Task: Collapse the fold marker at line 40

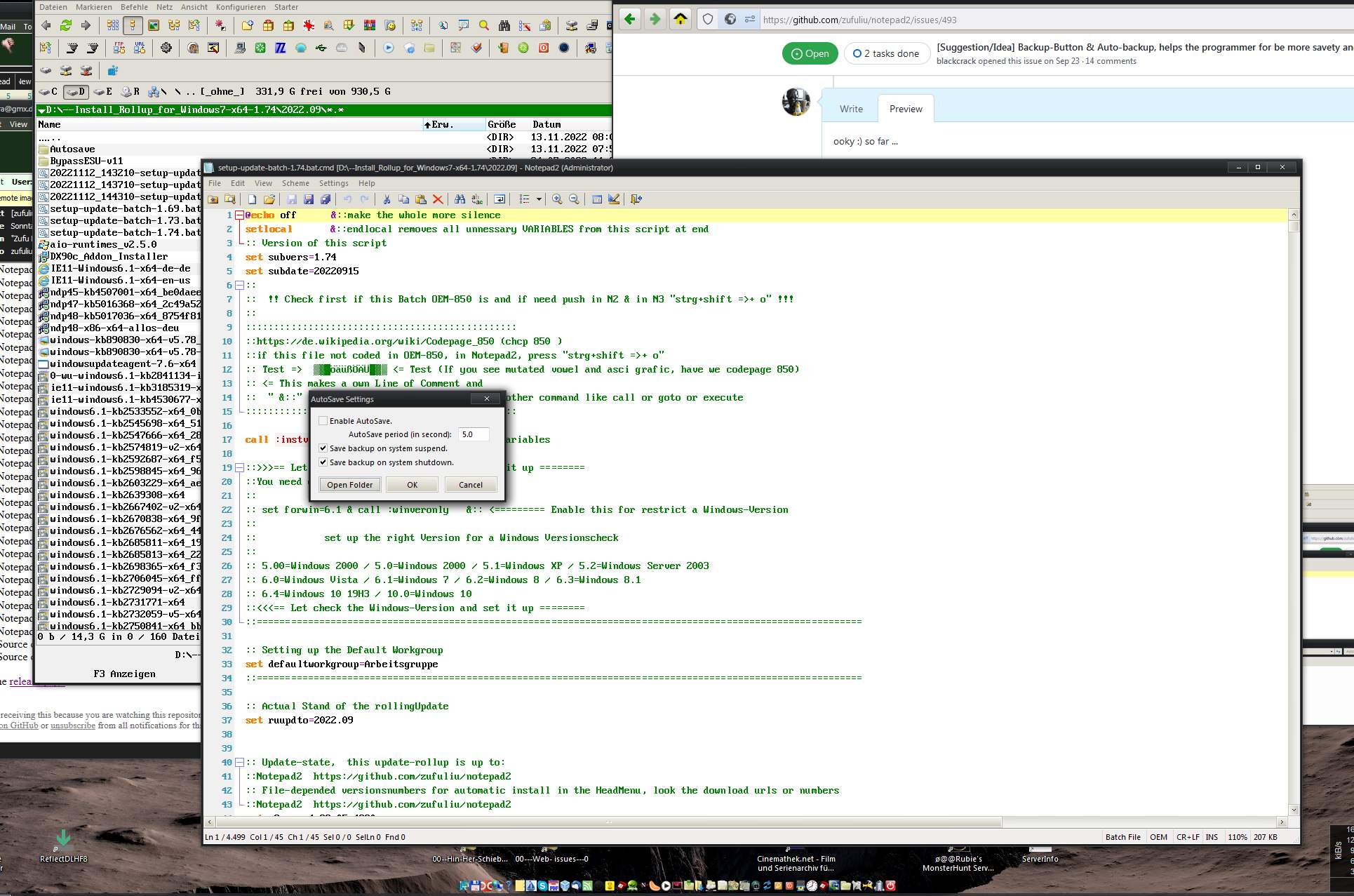Action: click(239, 763)
